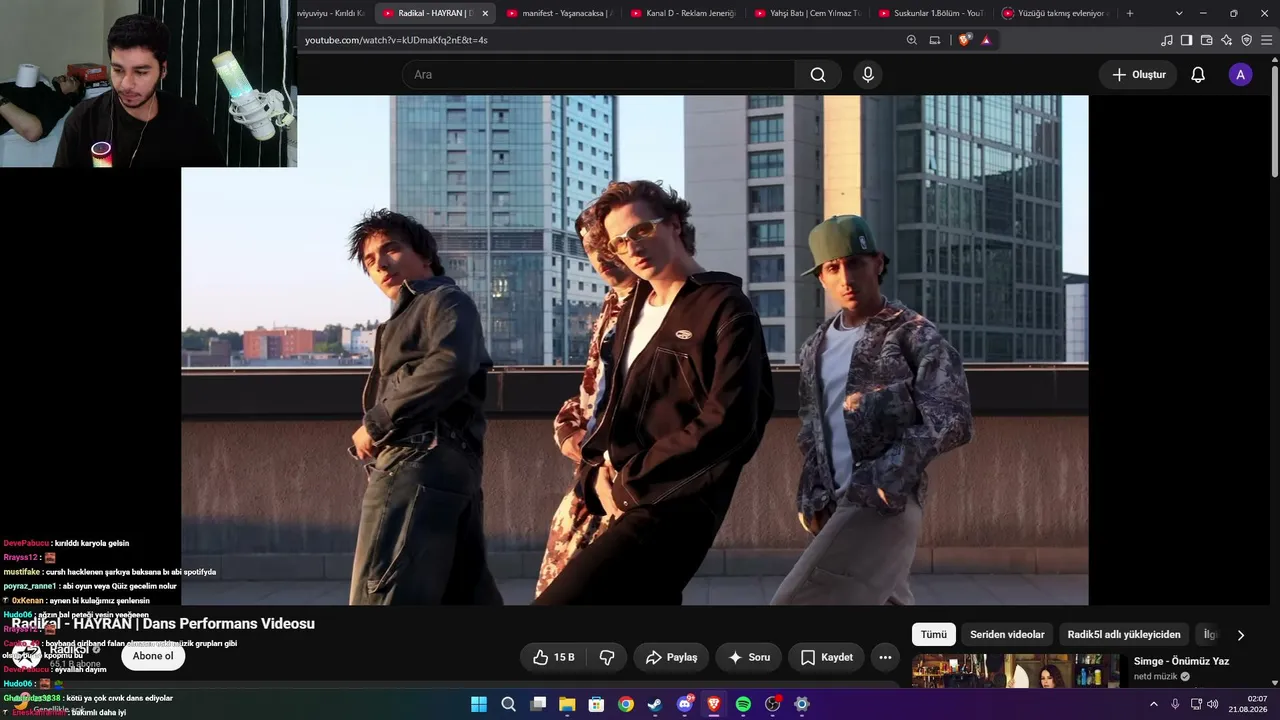Click the YouTube search magnifier button
Viewport: 1280px width, 720px height.
coord(818,75)
